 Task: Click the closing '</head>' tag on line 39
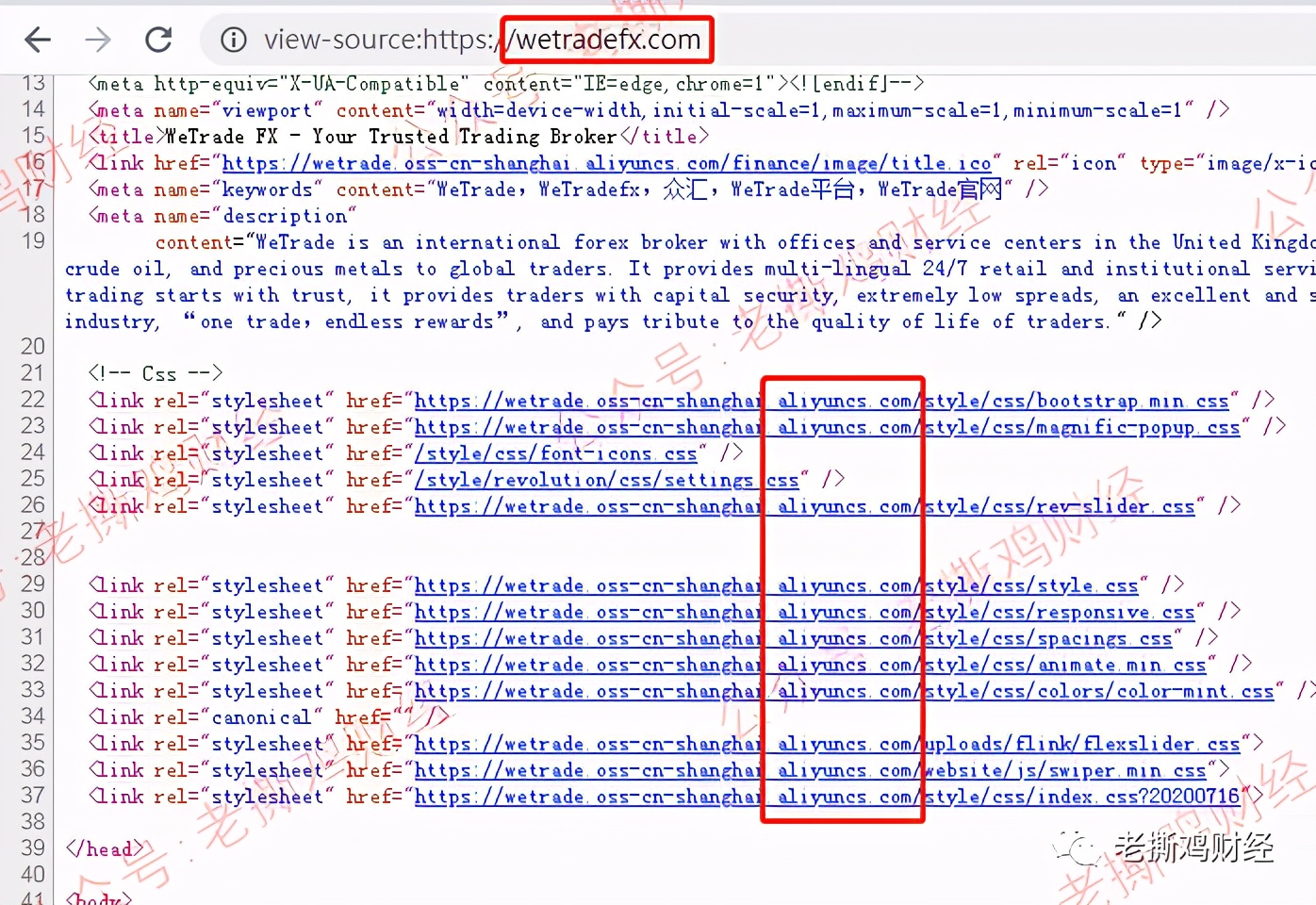click(105, 849)
